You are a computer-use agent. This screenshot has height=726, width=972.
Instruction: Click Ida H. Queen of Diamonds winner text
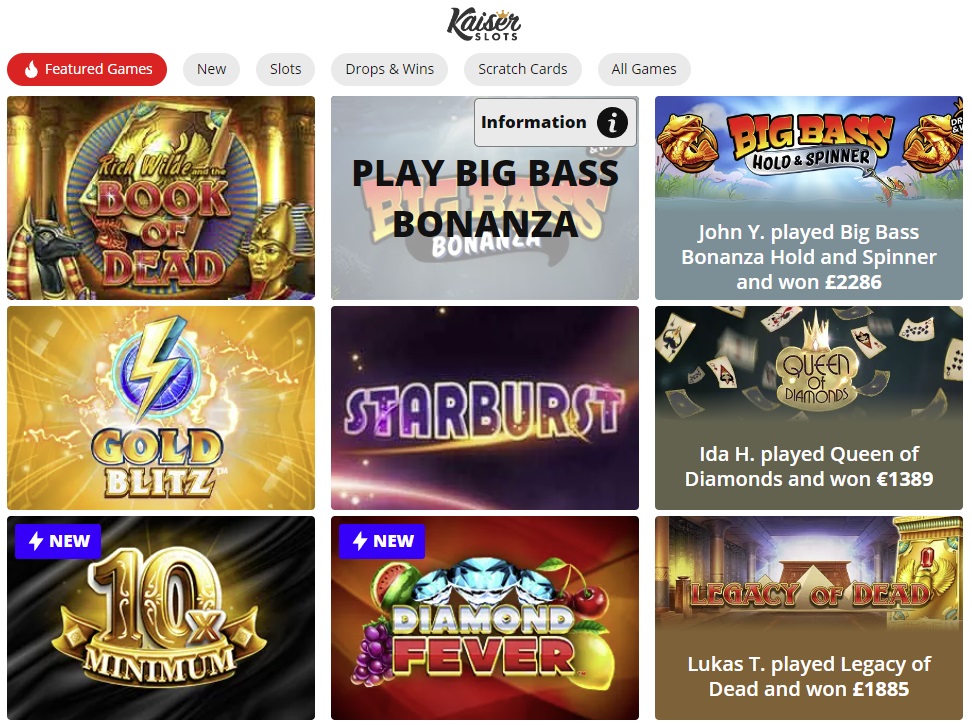pos(809,466)
